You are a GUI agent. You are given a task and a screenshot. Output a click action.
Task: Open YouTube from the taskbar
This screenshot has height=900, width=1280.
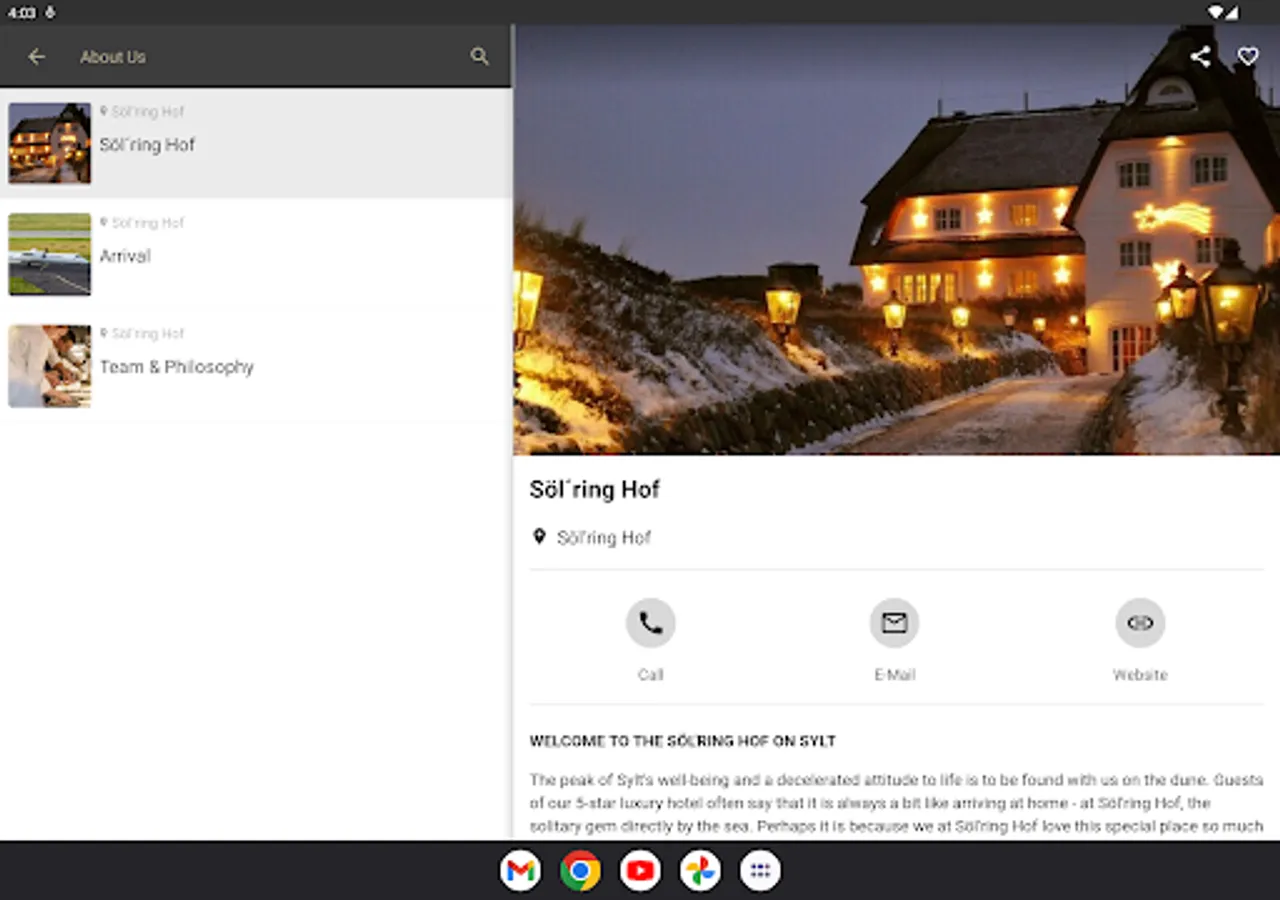coord(640,871)
